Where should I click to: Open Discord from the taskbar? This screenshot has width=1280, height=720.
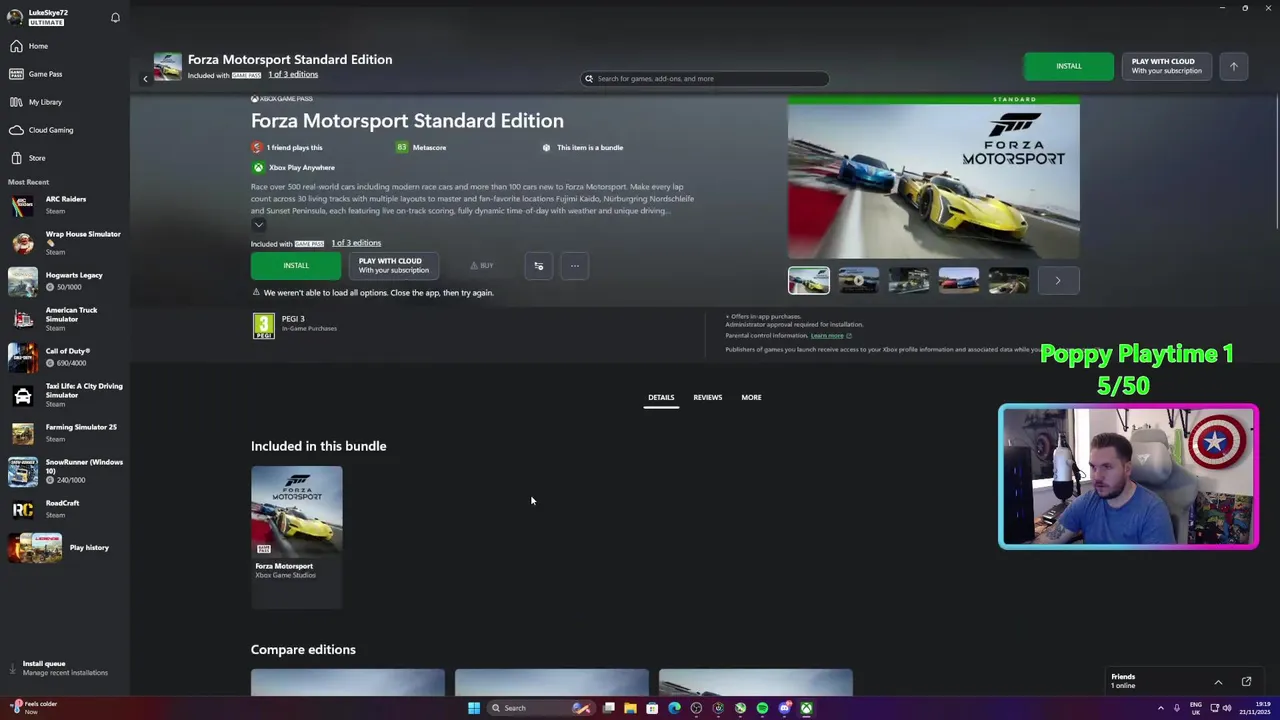click(784, 708)
